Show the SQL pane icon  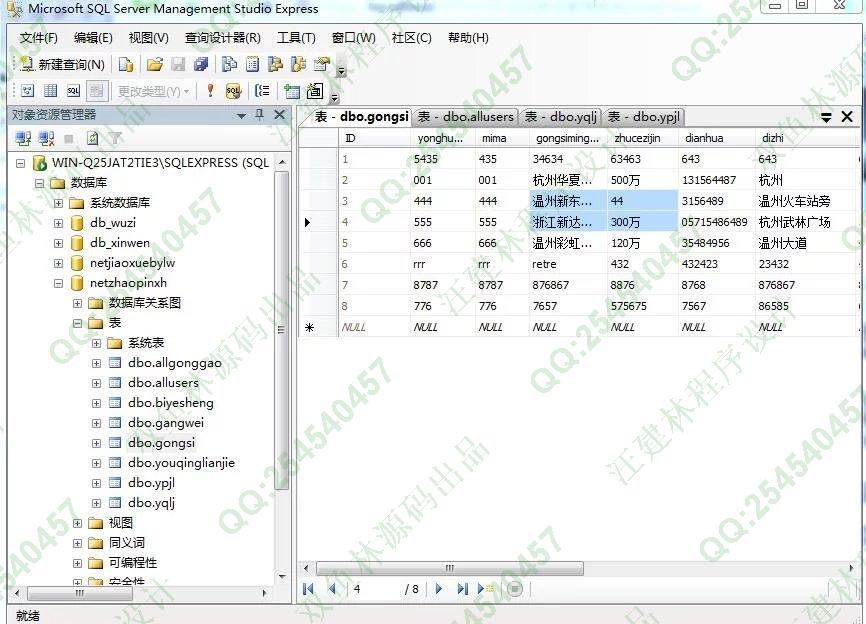pos(73,91)
